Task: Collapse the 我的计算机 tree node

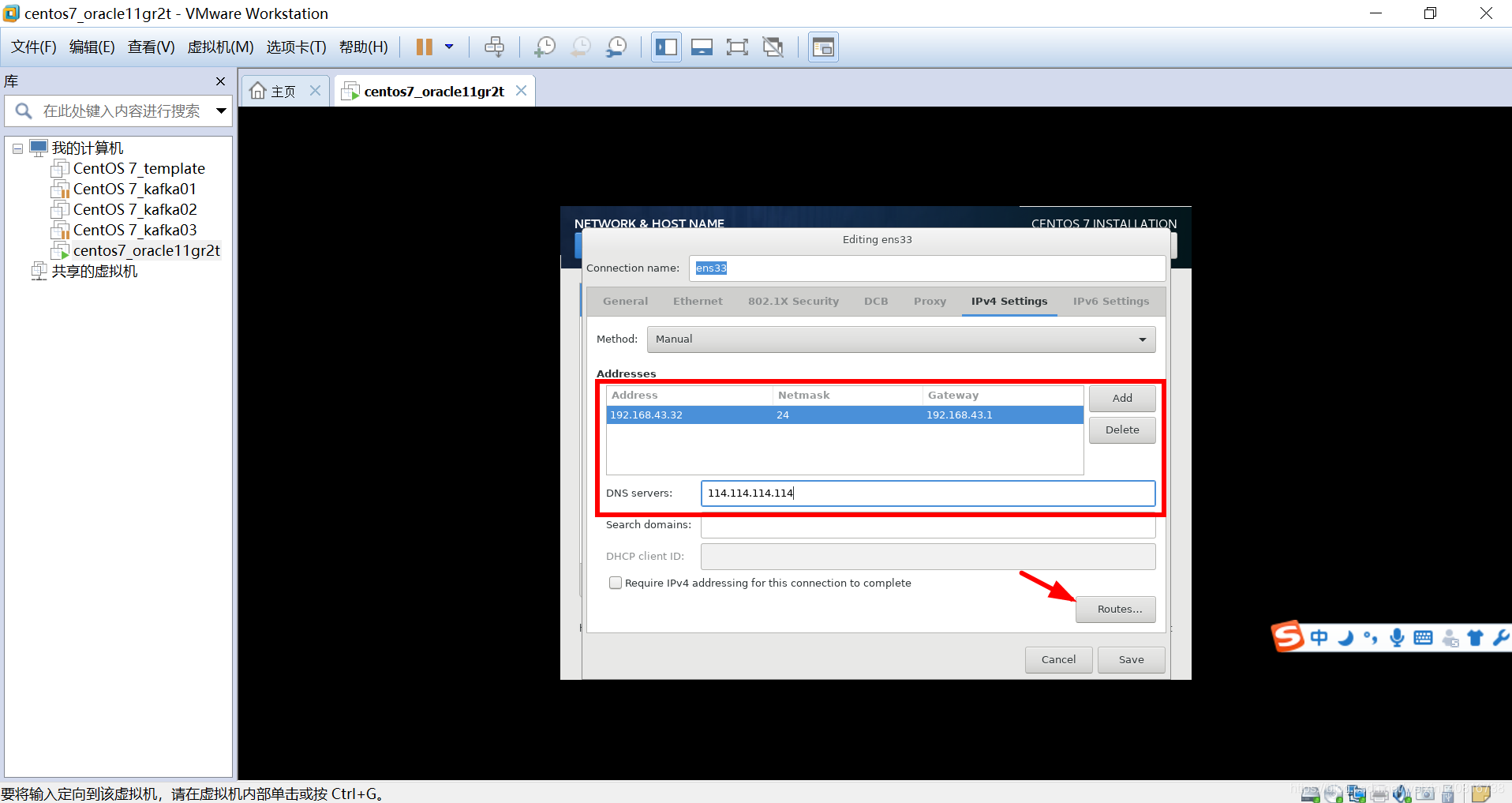Action: [x=17, y=148]
